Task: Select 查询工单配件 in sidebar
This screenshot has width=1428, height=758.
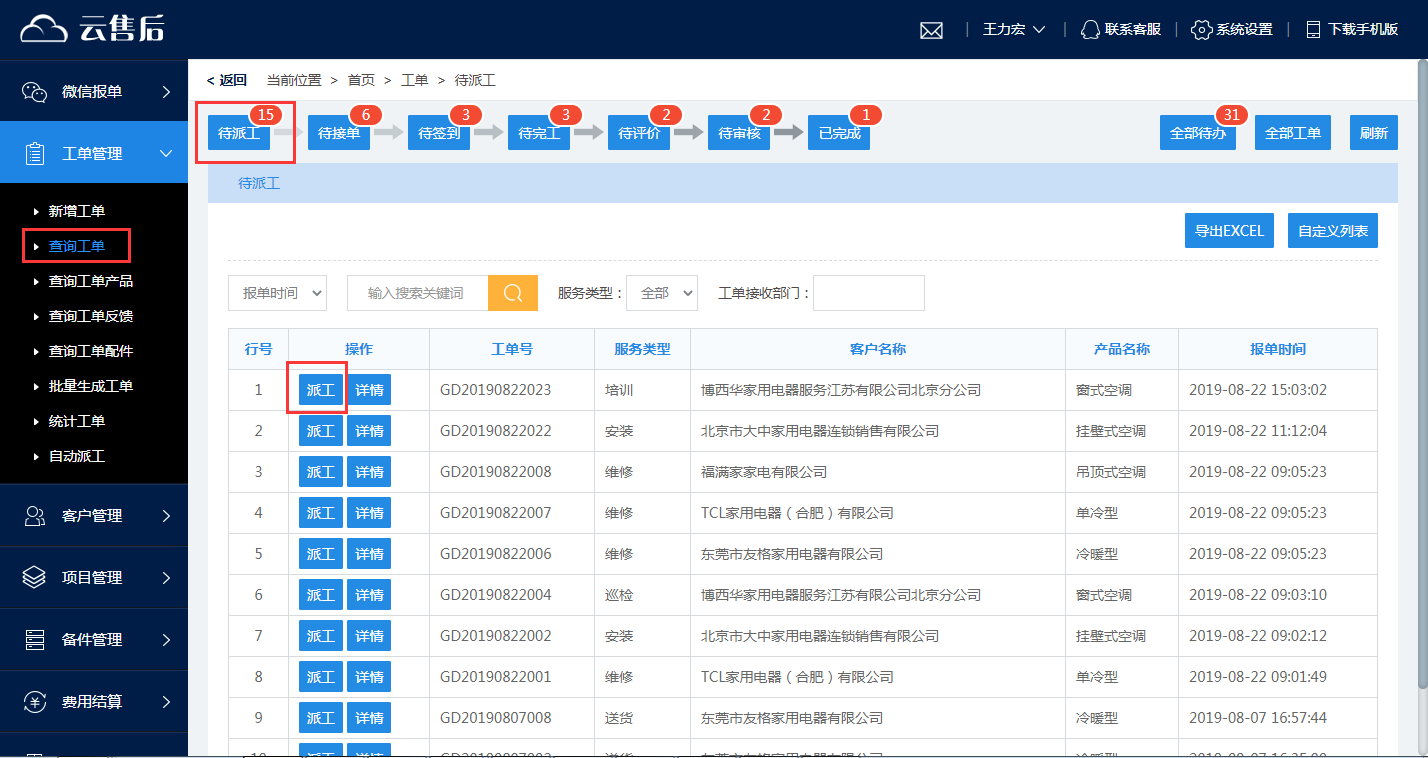Action: 91,351
